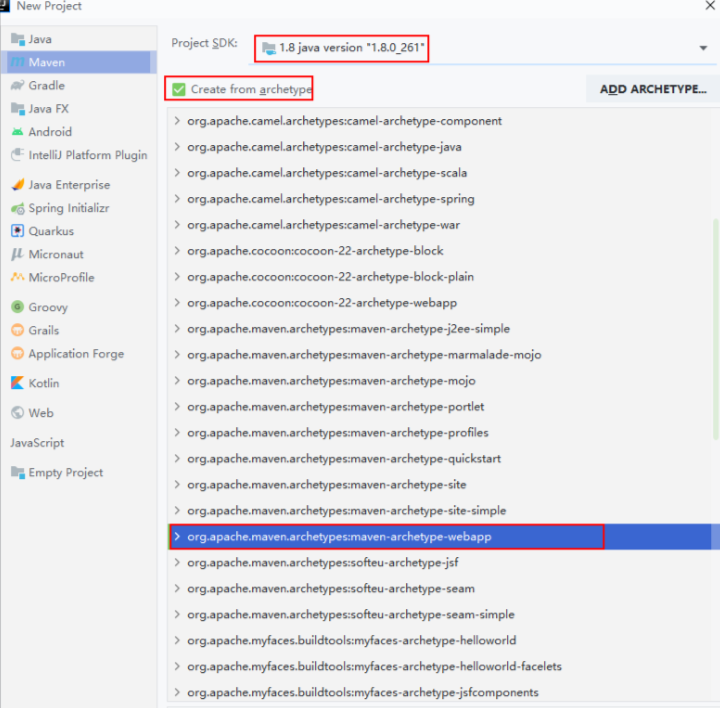Click the Java FX folder icon
This screenshot has width=720, height=708.
17,109
